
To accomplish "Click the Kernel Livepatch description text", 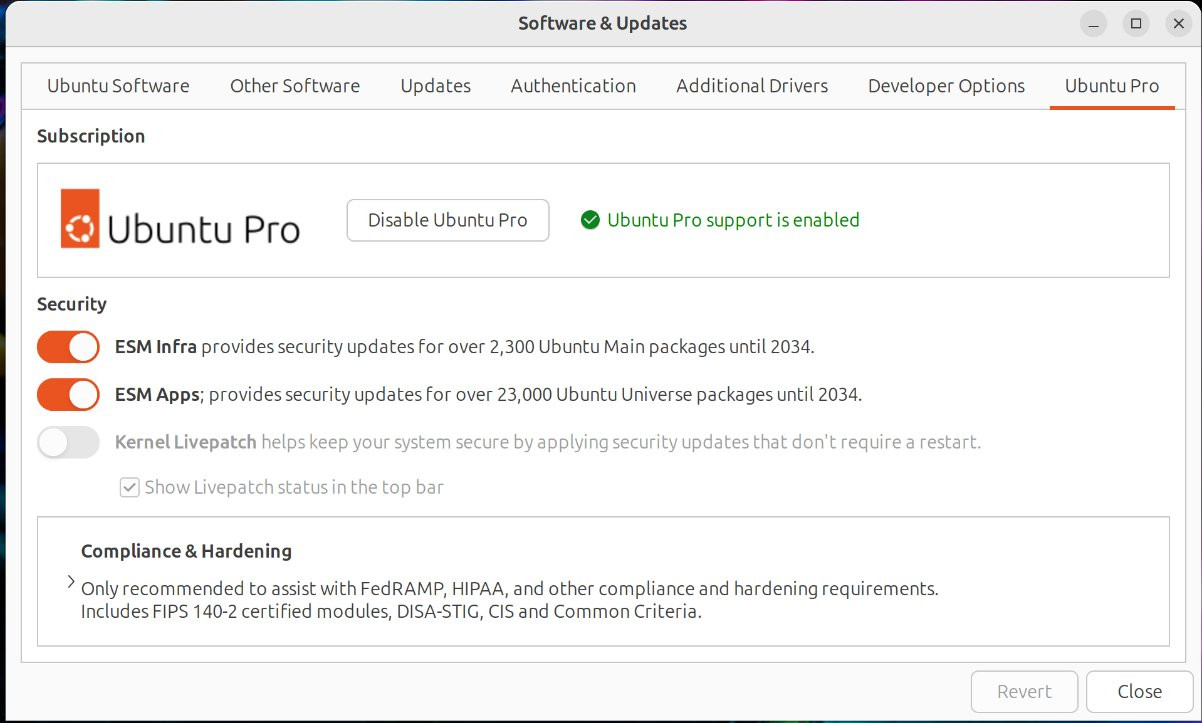I will click(548, 442).
